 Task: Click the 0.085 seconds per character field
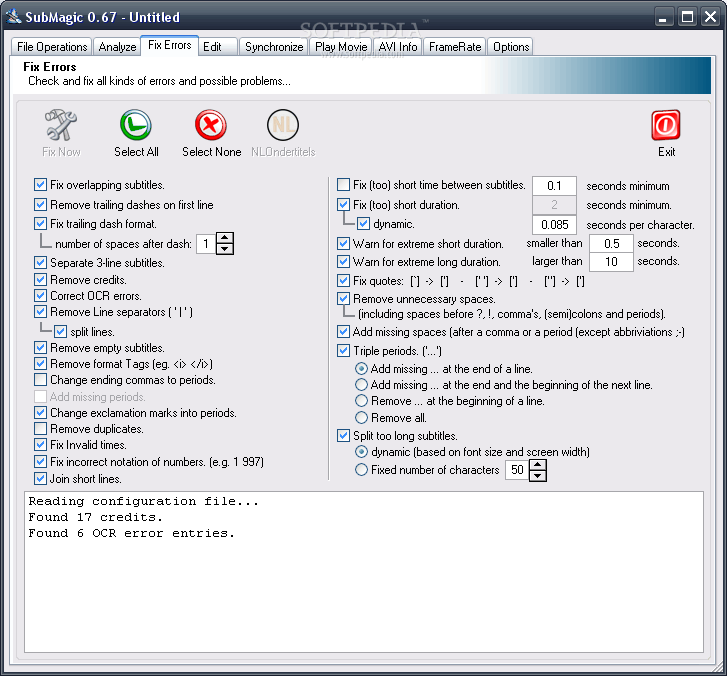[x=554, y=225]
